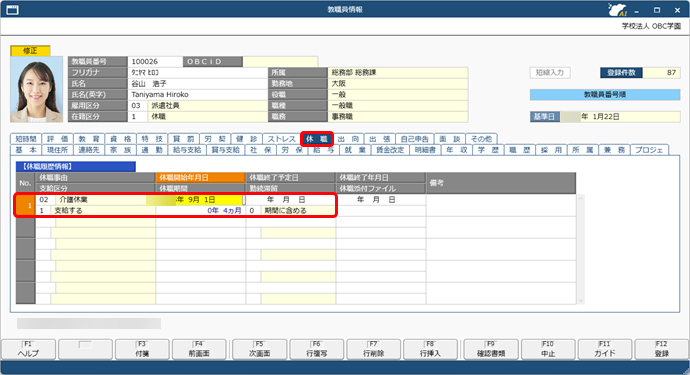Click the window system menu icon
Image resolution: width=690 pixels, height=375 pixels.
(12, 9)
